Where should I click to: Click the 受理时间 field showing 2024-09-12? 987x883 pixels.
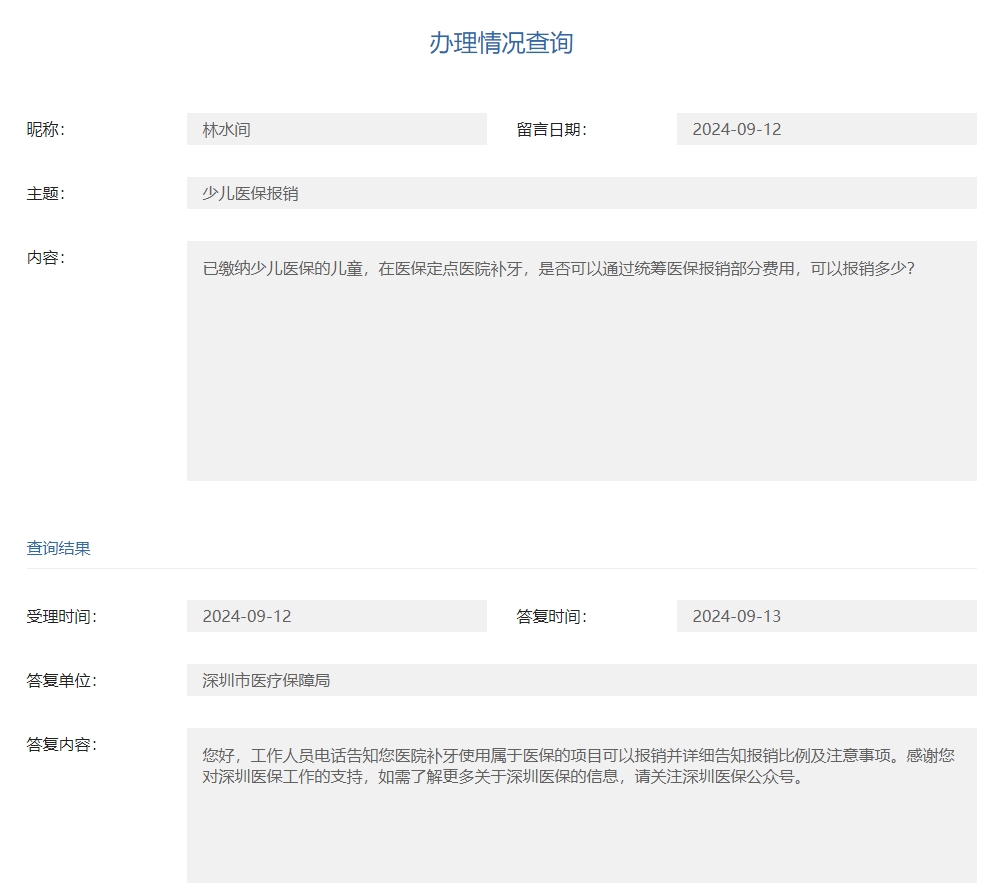pos(336,616)
